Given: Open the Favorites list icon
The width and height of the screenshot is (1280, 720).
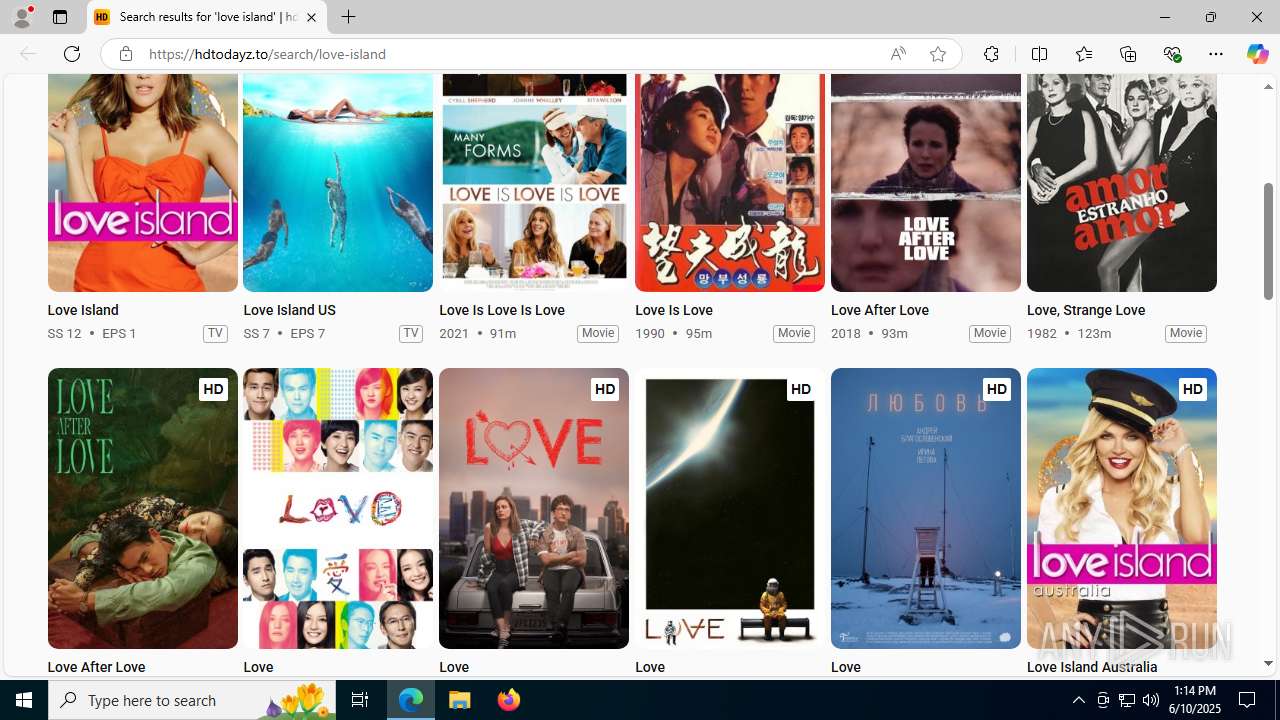Looking at the screenshot, I should click(x=1083, y=54).
